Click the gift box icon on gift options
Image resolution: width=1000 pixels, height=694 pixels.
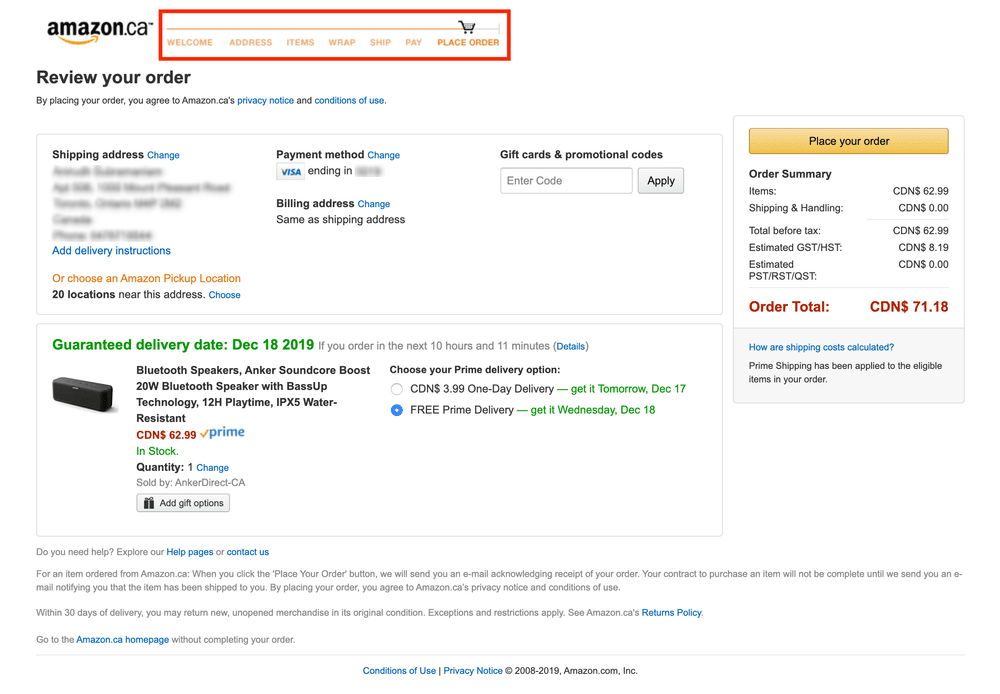click(x=149, y=503)
